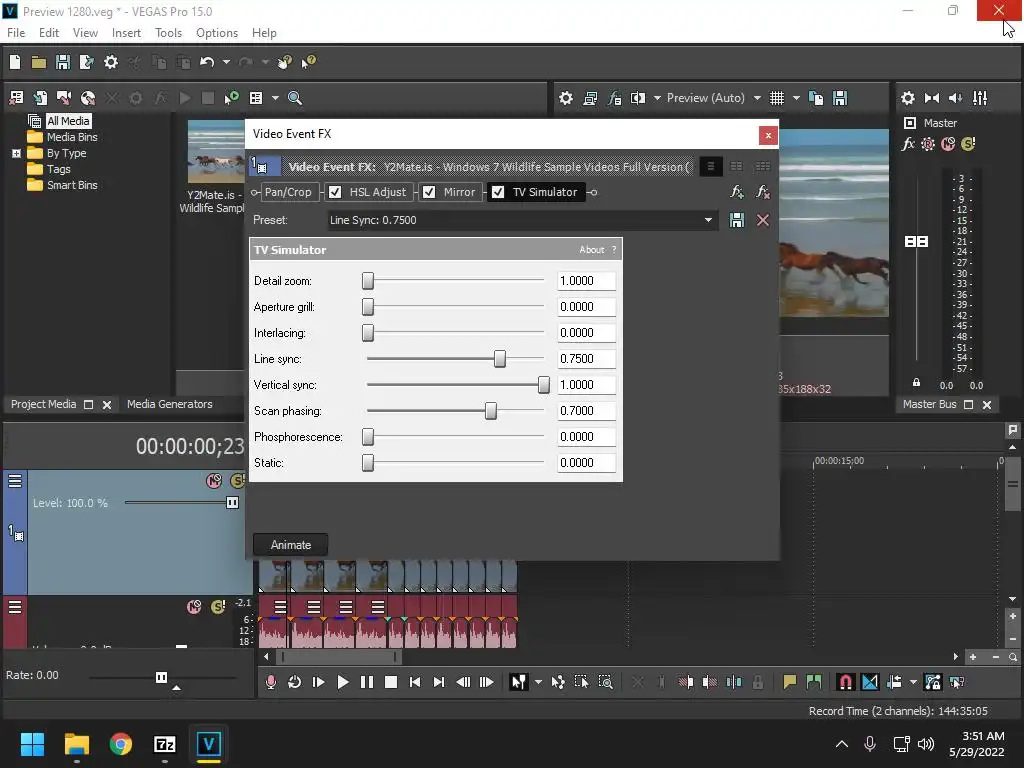
Task: Toggle Loop Playback in transport bar
Action: 295,682
